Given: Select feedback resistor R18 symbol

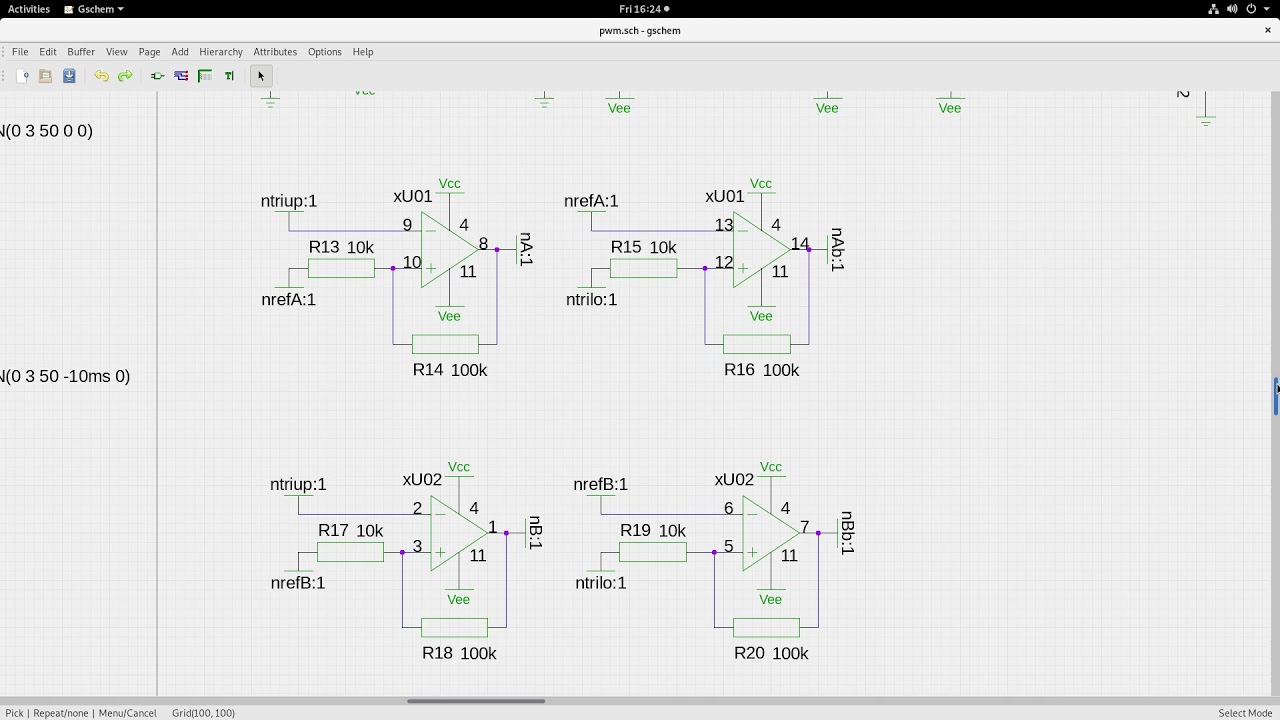Looking at the screenshot, I should point(454,628).
